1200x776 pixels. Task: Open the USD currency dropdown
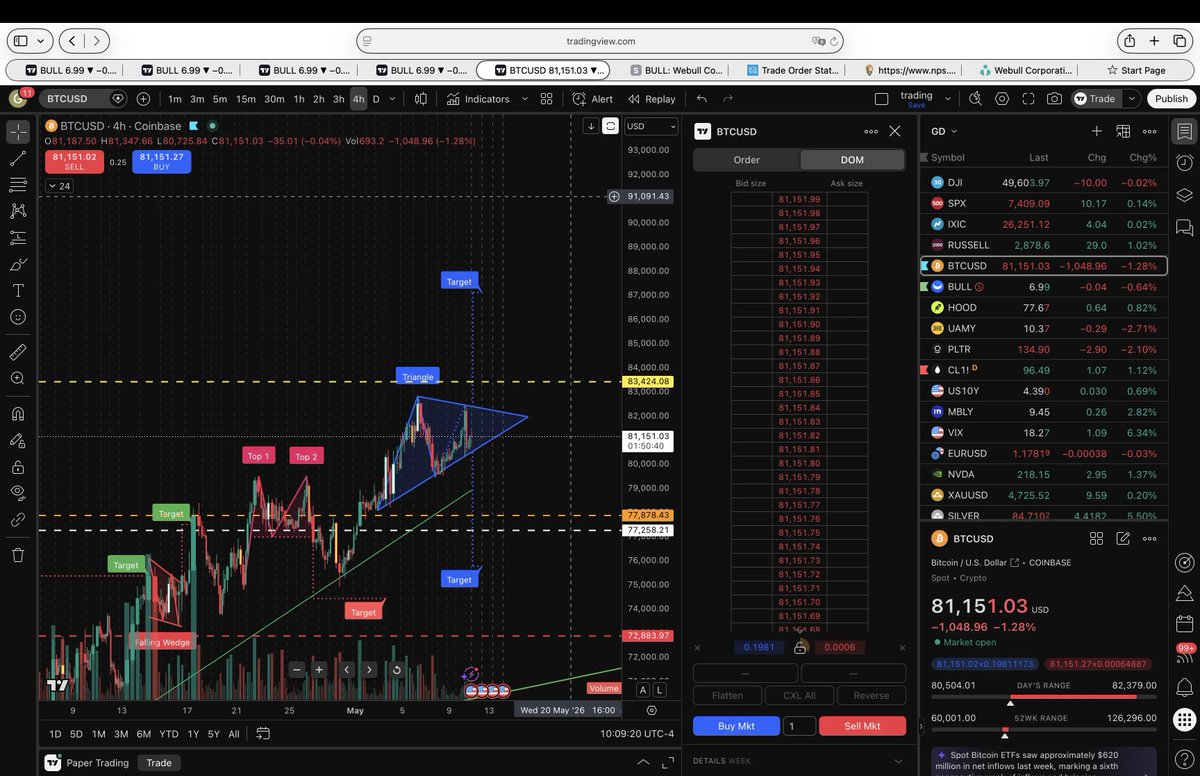(649, 126)
